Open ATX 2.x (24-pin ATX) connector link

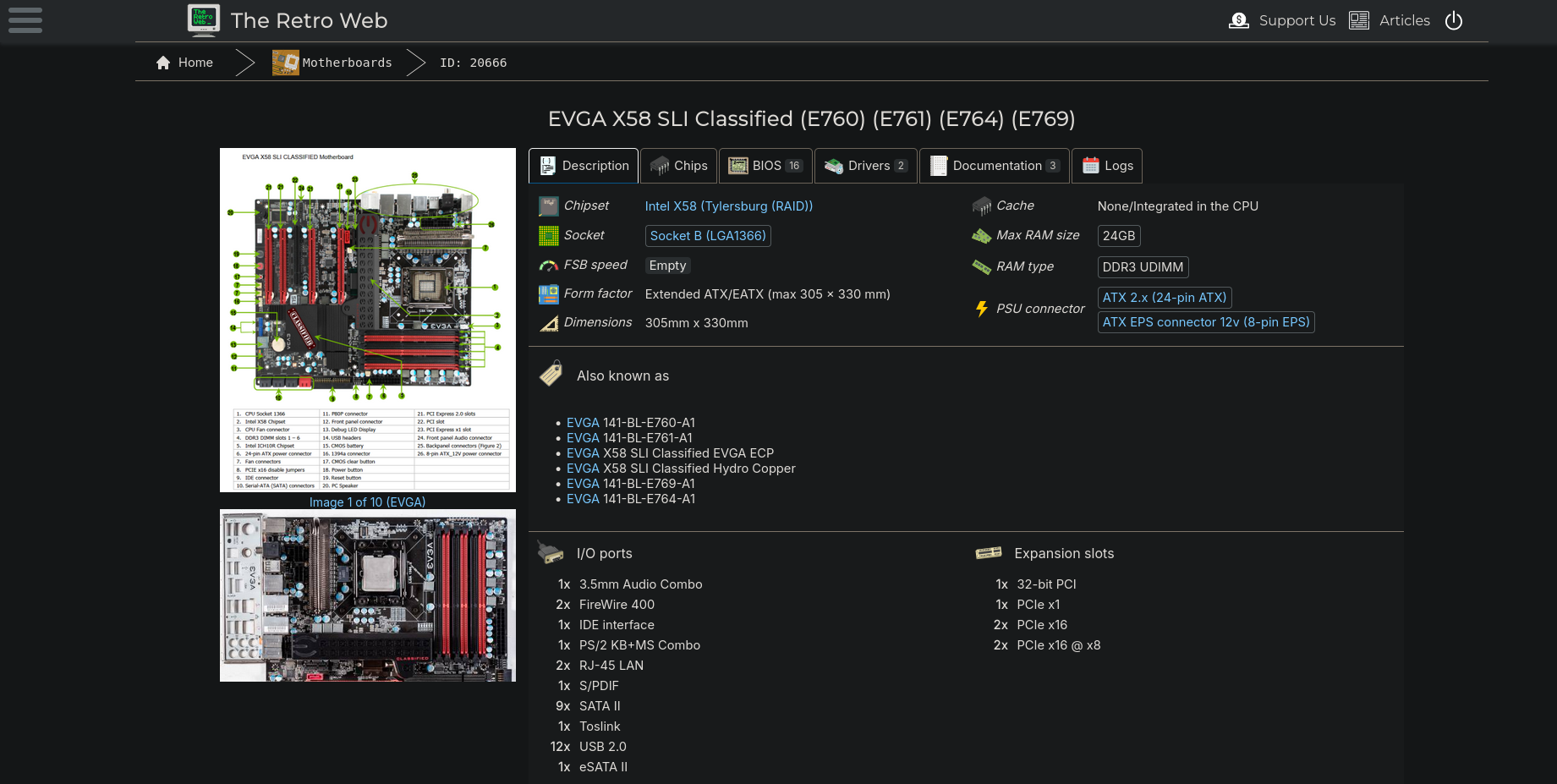click(x=1165, y=298)
